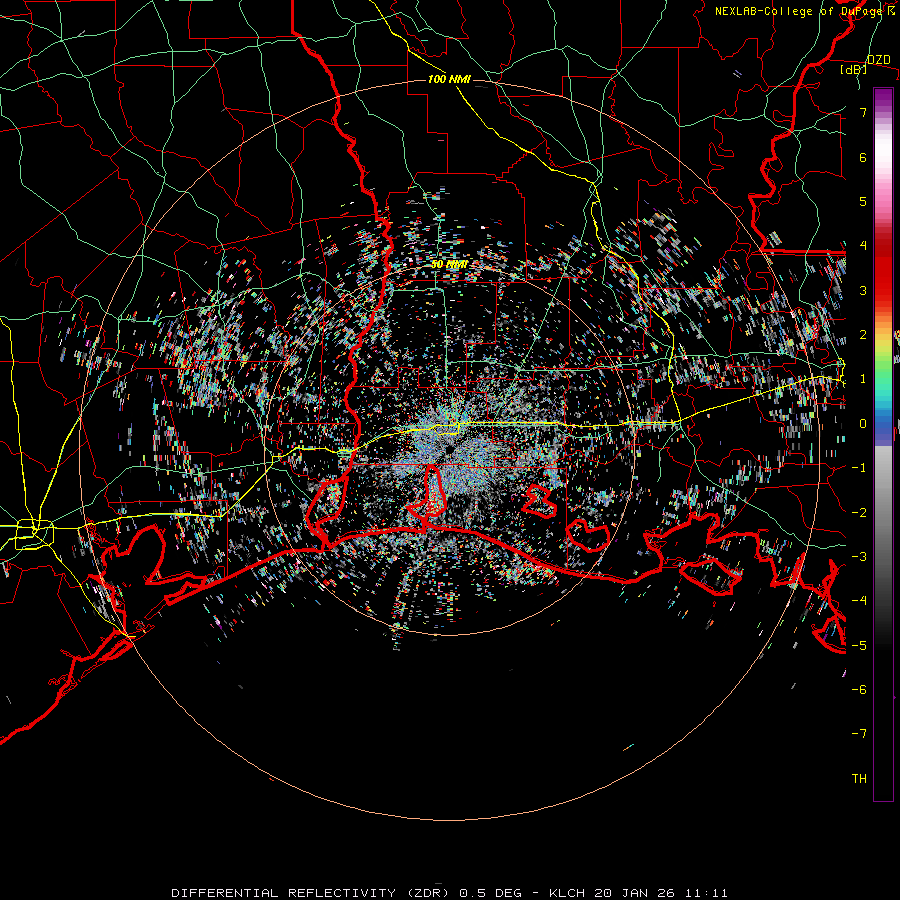Select the 5 value on color scale
900x900 pixels.
click(863, 201)
